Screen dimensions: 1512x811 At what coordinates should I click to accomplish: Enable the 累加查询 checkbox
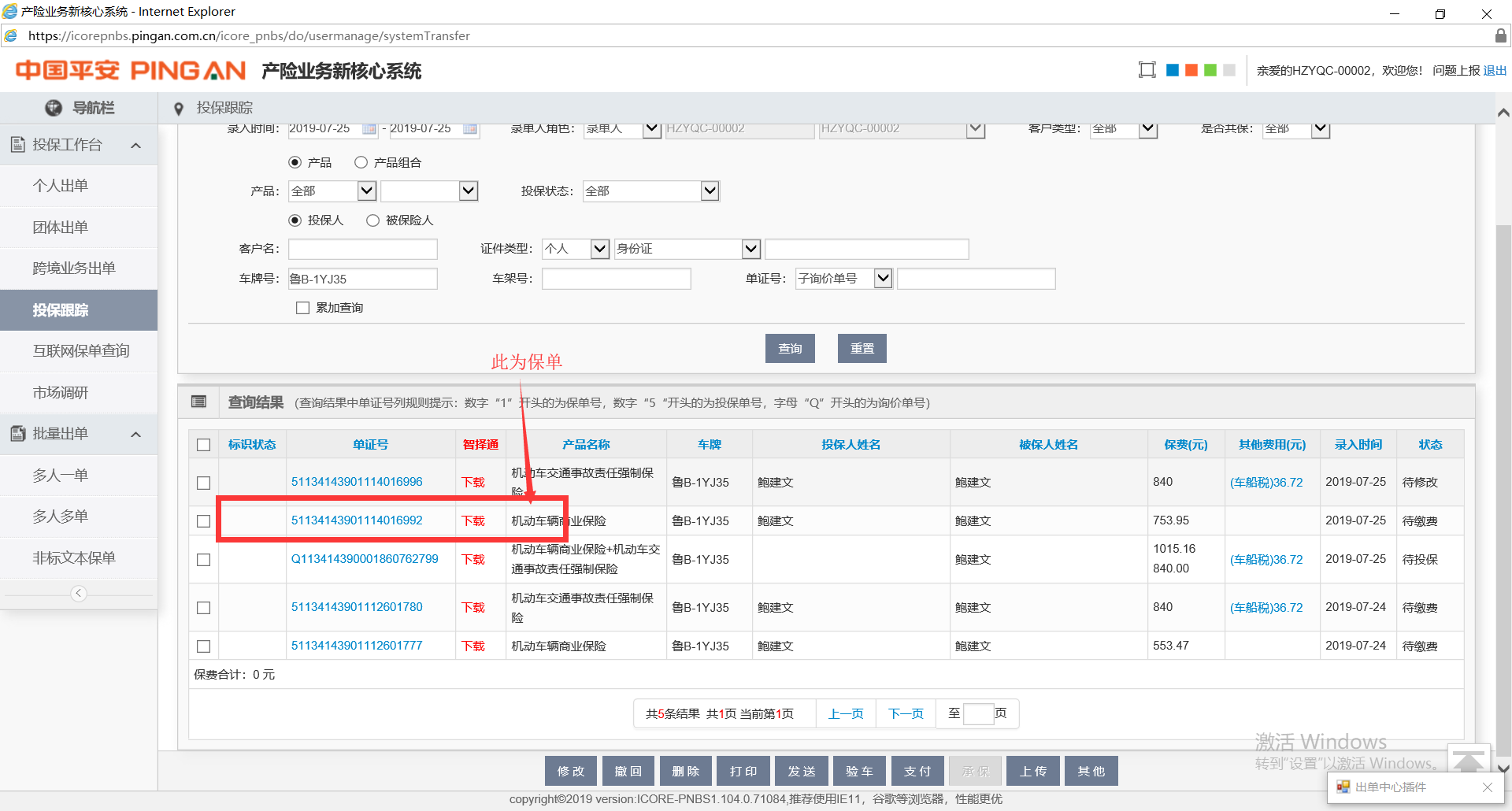coord(302,308)
